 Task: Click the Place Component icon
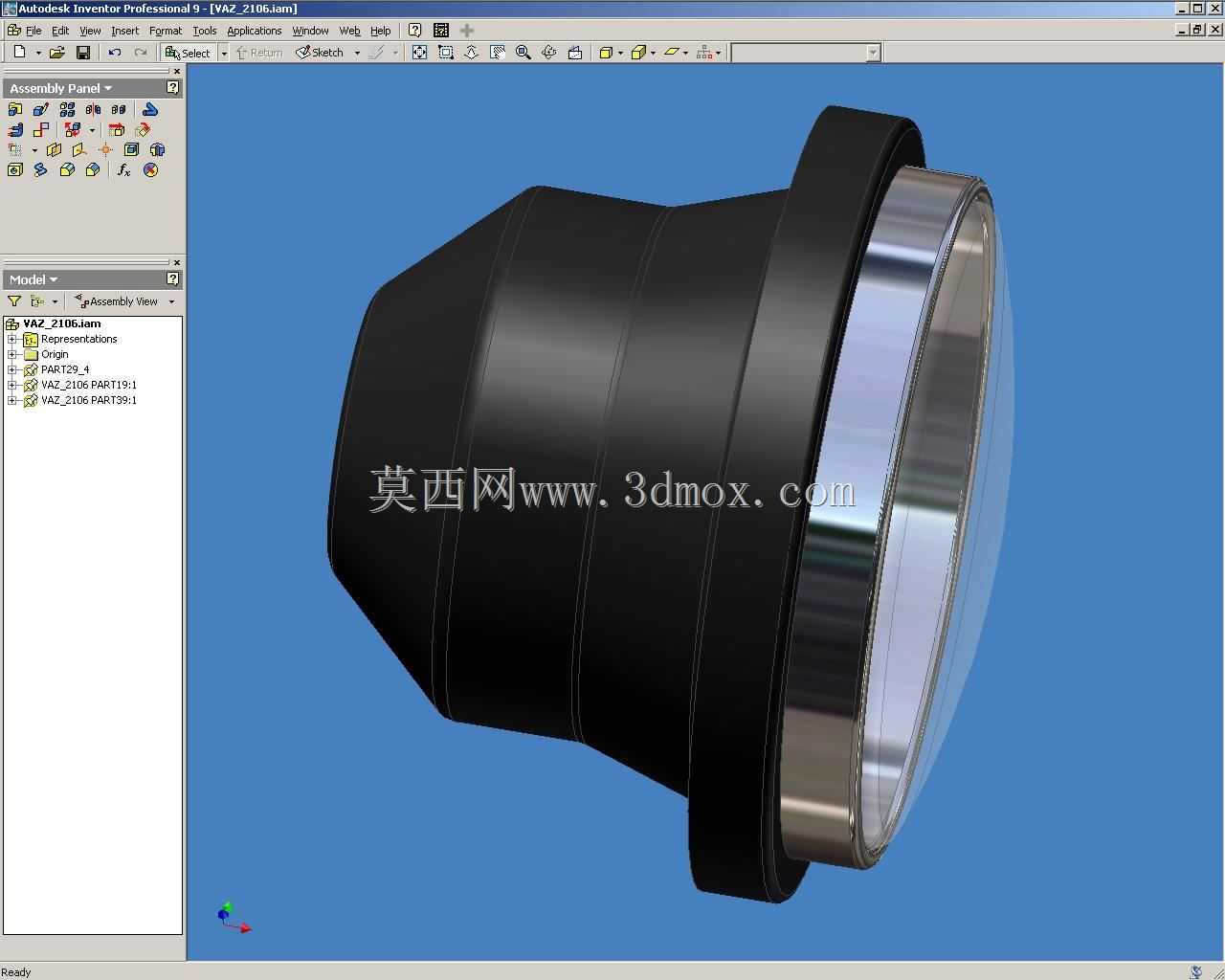pyautogui.click(x=15, y=110)
